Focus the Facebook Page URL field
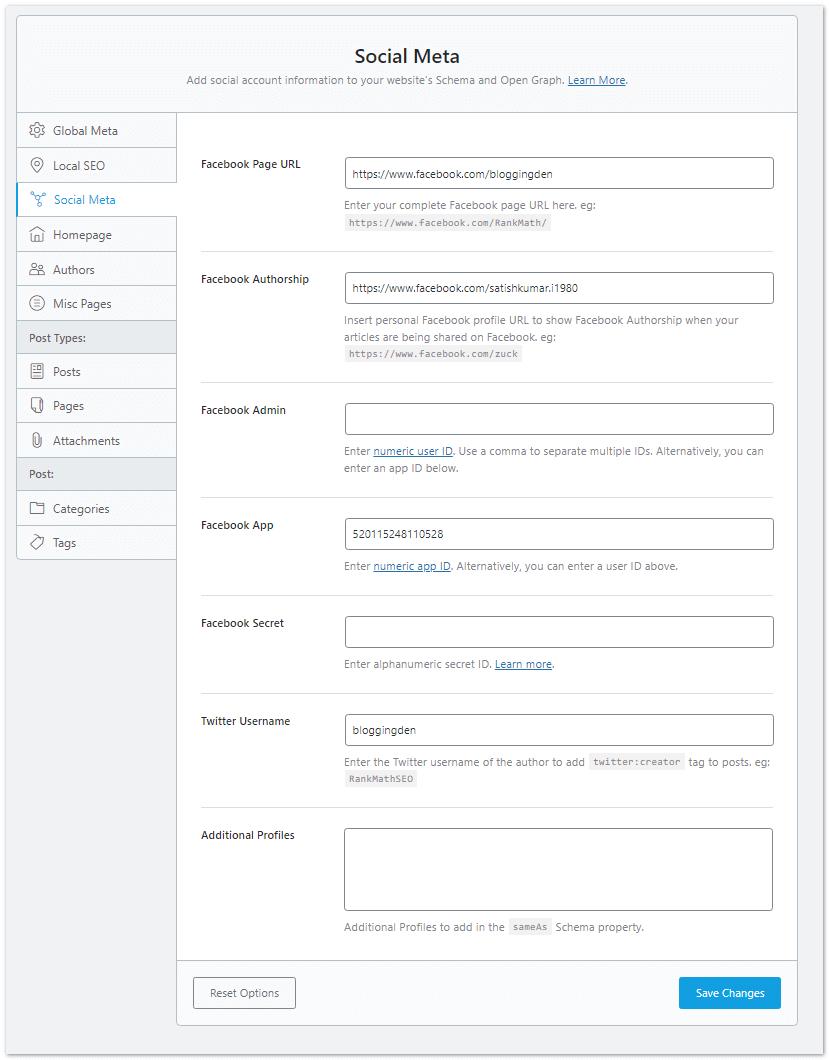The height and width of the screenshot is (1060, 829). click(x=558, y=173)
